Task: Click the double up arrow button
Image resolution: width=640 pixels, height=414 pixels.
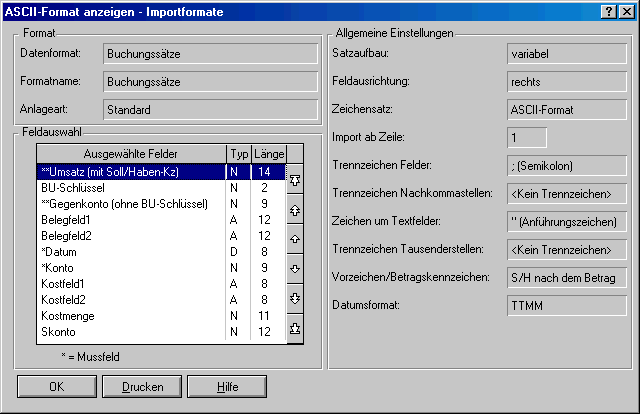Action: click(x=294, y=211)
